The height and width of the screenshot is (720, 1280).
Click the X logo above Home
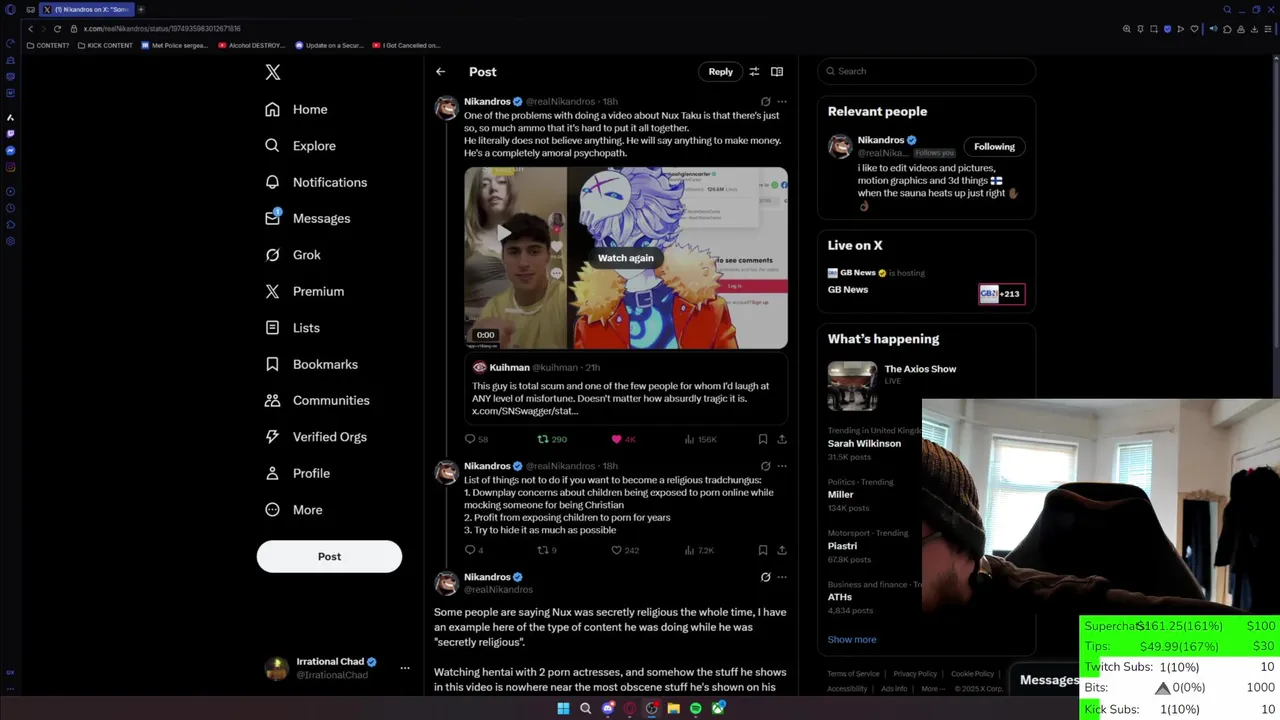(x=272, y=72)
